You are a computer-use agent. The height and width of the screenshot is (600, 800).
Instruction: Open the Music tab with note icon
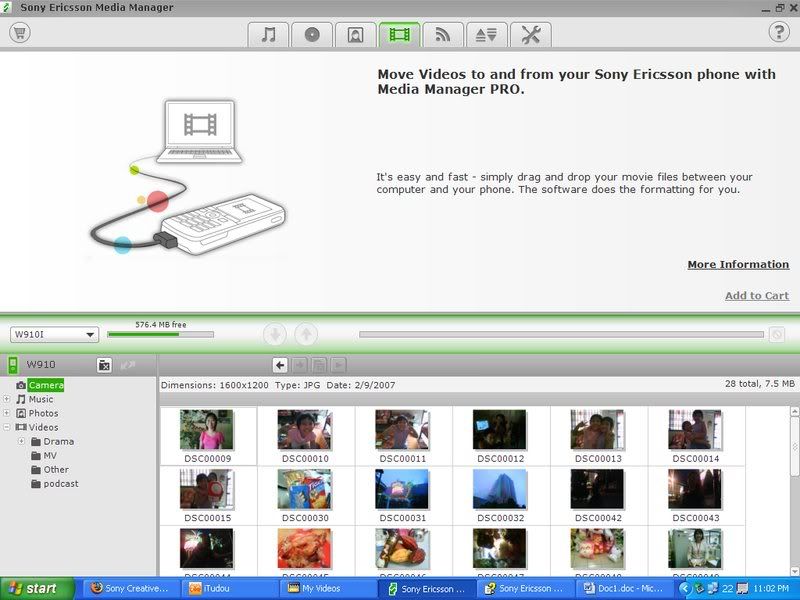268,34
